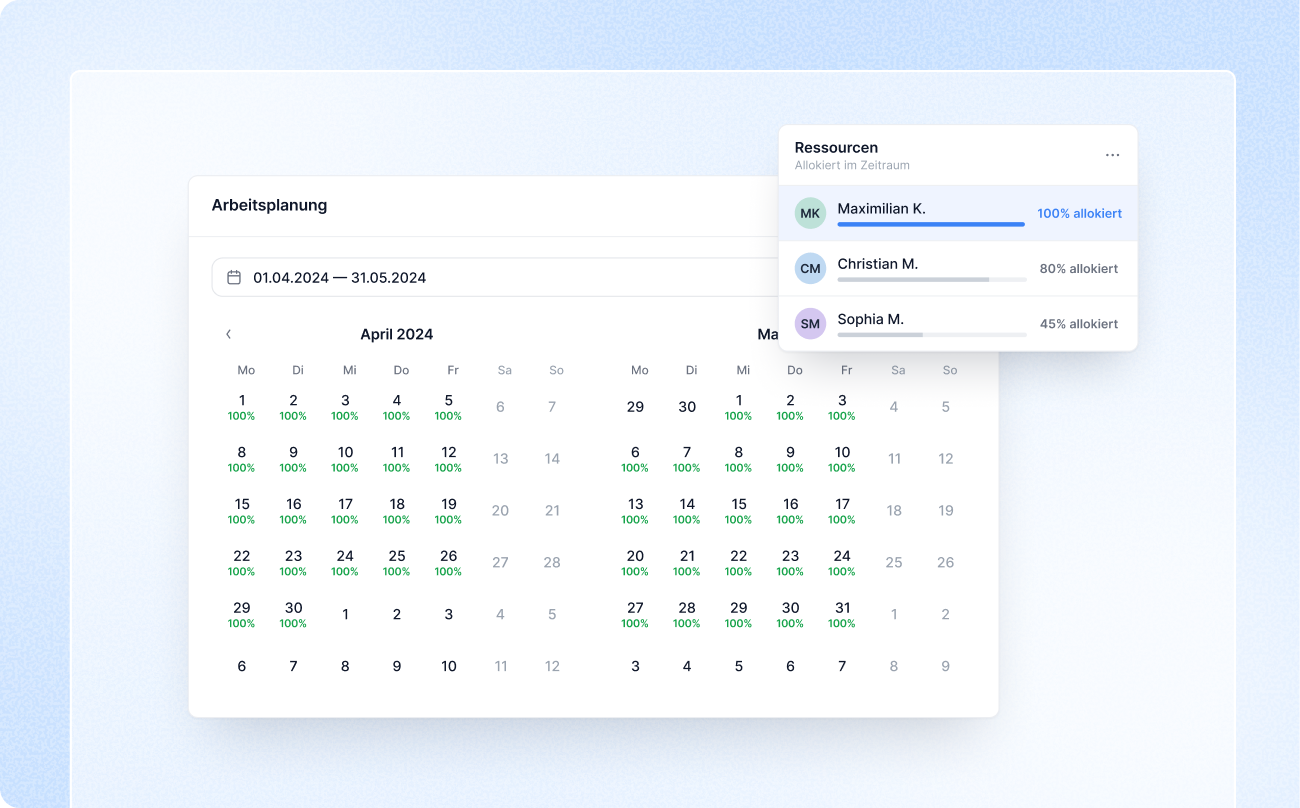
Task: Select April 15 in April 2024 calendar
Action: click(241, 510)
